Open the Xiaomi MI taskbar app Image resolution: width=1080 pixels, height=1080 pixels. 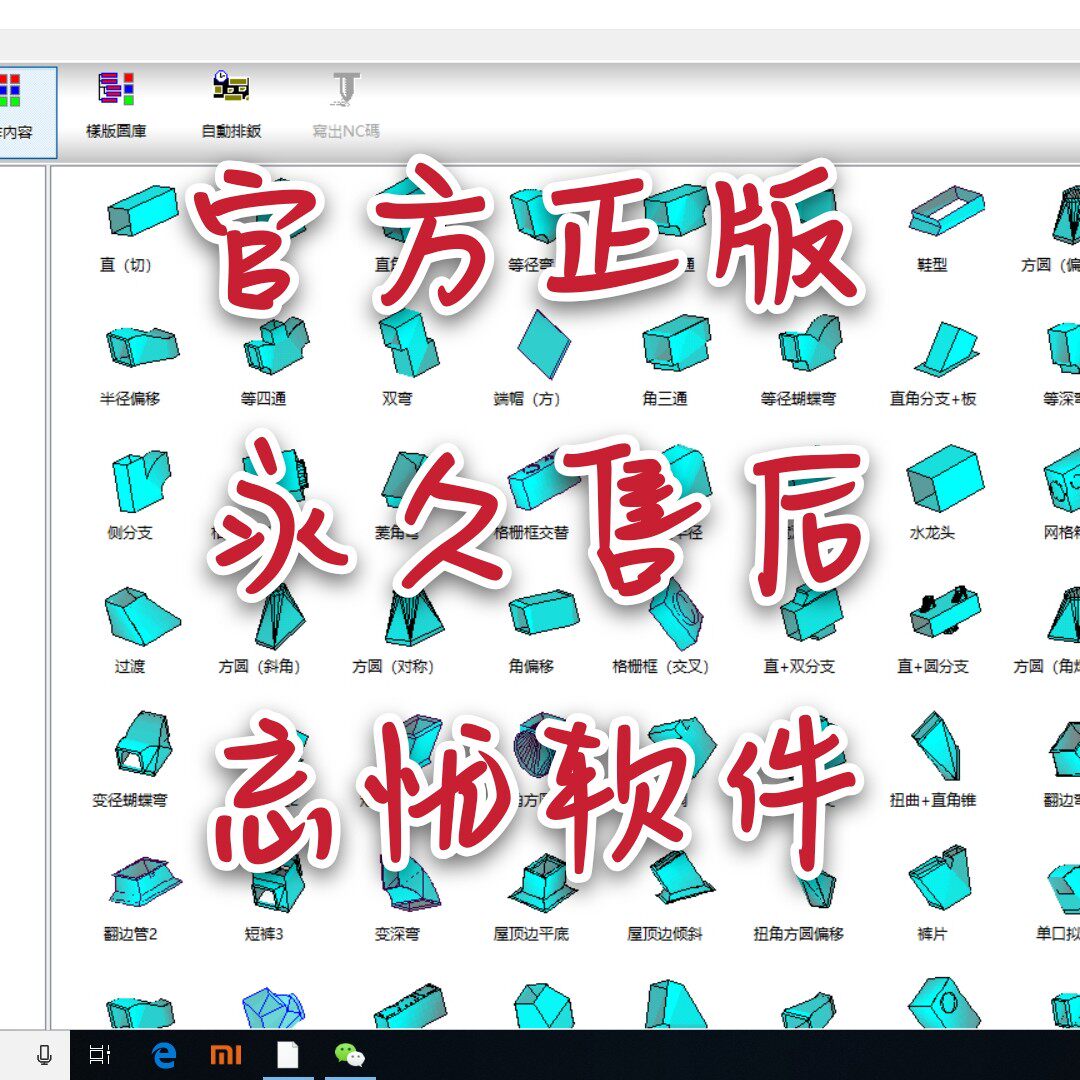tap(226, 1055)
